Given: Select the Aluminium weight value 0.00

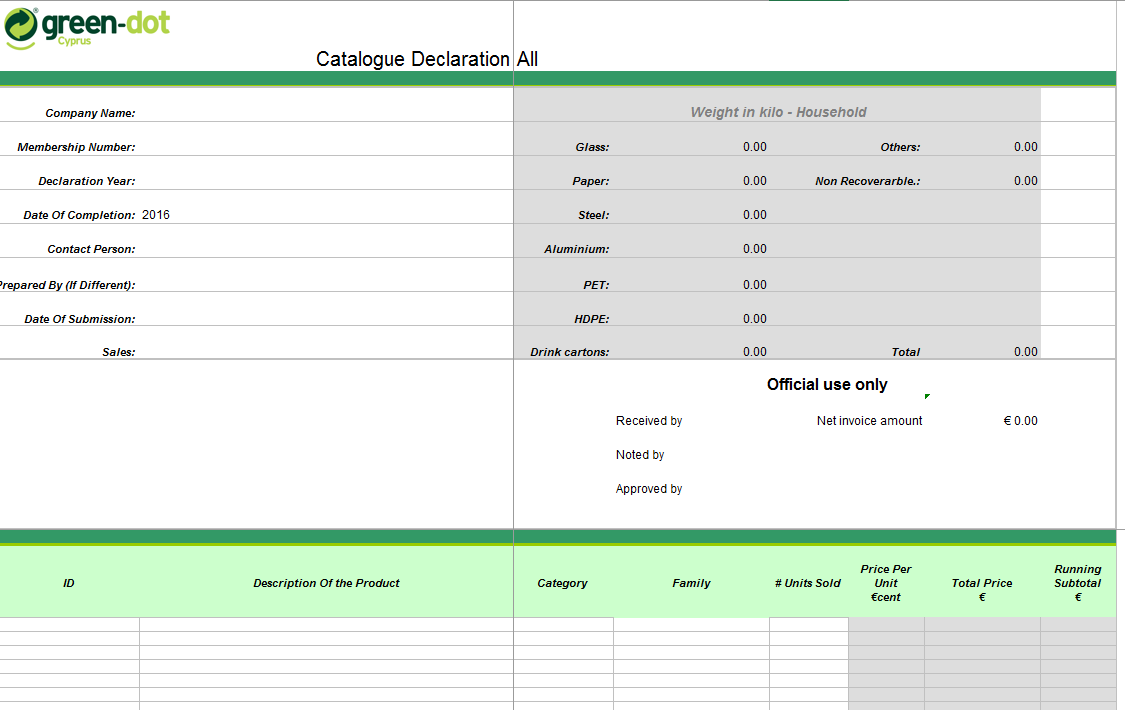Looking at the screenshot, I should pyautogui.click(x=755, y=249).
